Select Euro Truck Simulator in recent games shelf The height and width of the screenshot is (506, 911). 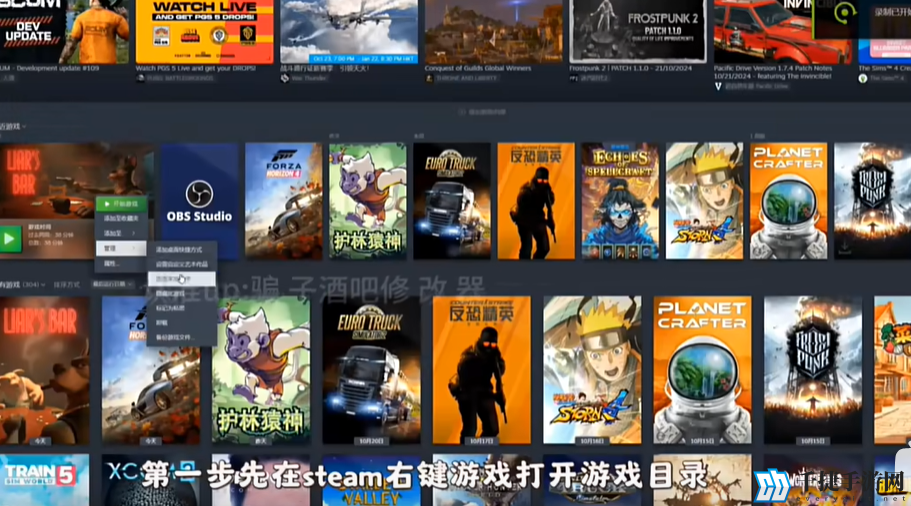click(452, 201)
